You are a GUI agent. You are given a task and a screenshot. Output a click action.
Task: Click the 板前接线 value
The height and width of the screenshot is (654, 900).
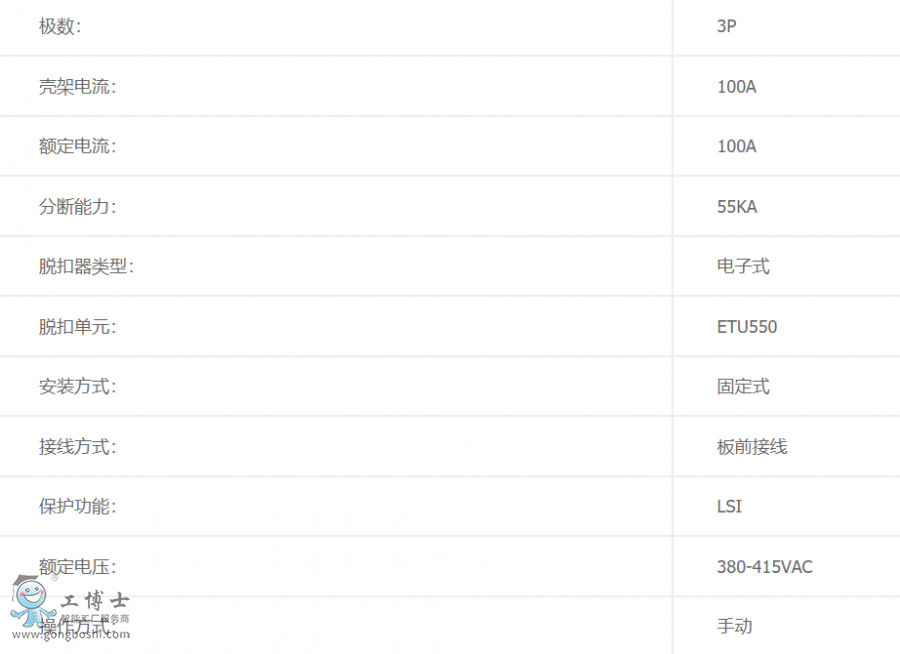coord(752,447)
